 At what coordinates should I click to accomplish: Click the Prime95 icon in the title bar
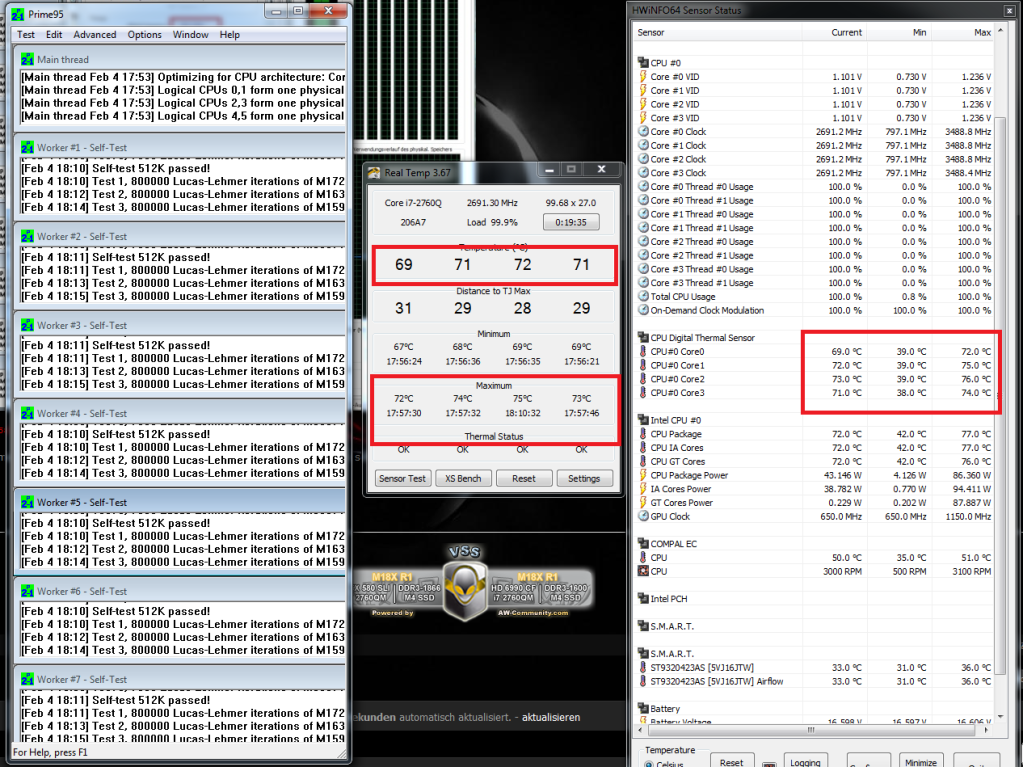[19, 12]
